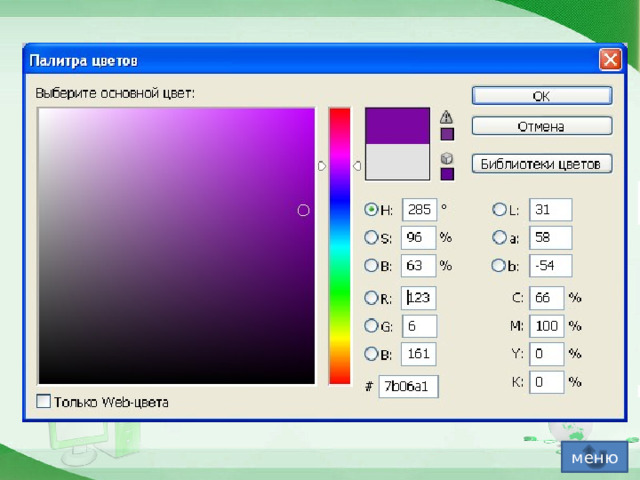640x480 pixels.
Task: Click the C field showing 66
Action: [x=547, y=298]
